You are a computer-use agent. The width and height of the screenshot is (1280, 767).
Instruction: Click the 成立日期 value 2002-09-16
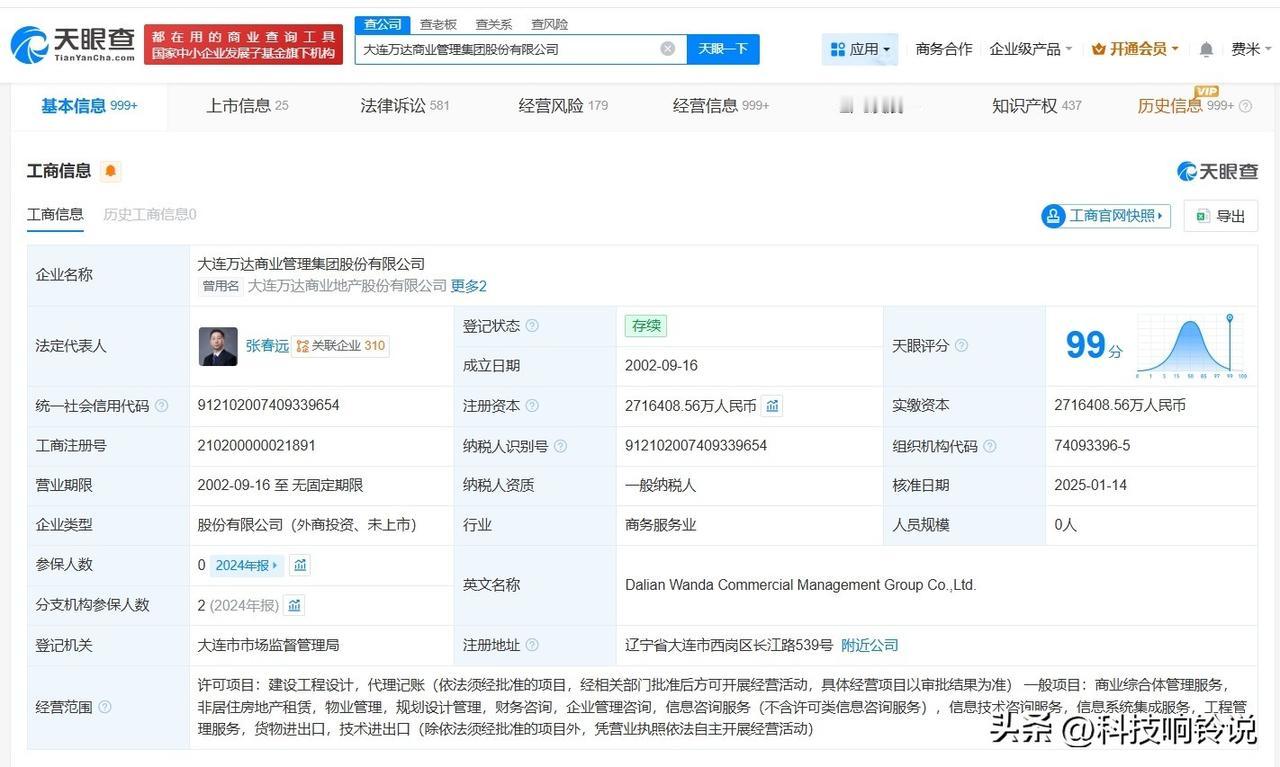pos(662,366)
